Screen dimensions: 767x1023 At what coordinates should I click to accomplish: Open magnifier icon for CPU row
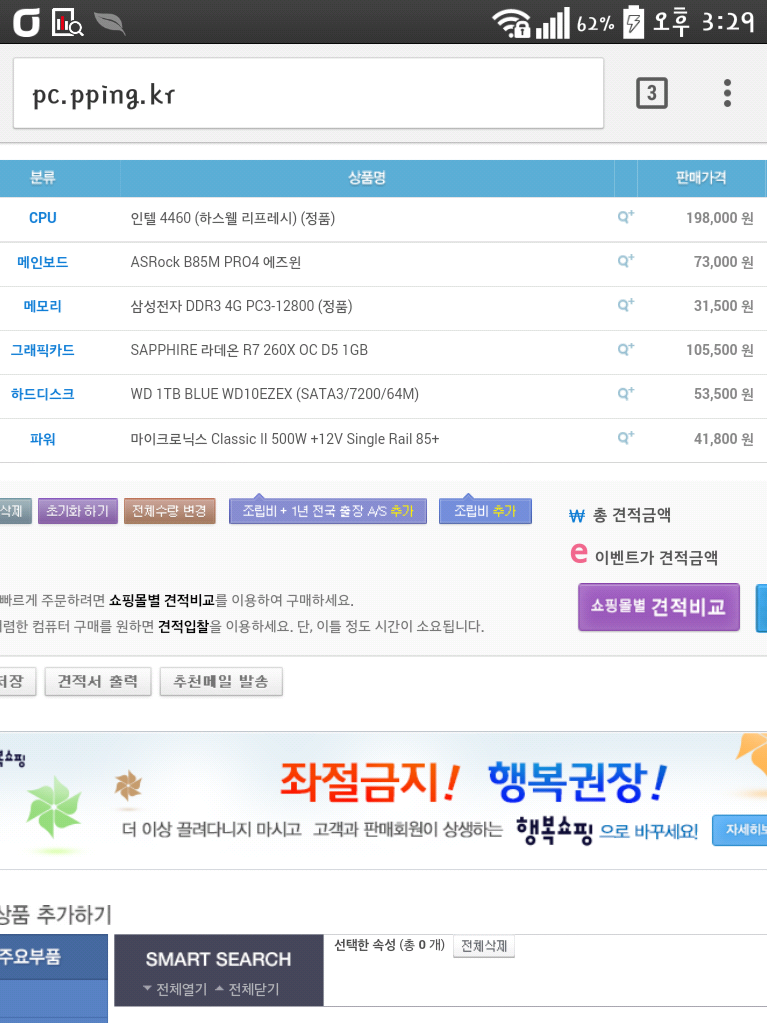click(x=625, y=217)
